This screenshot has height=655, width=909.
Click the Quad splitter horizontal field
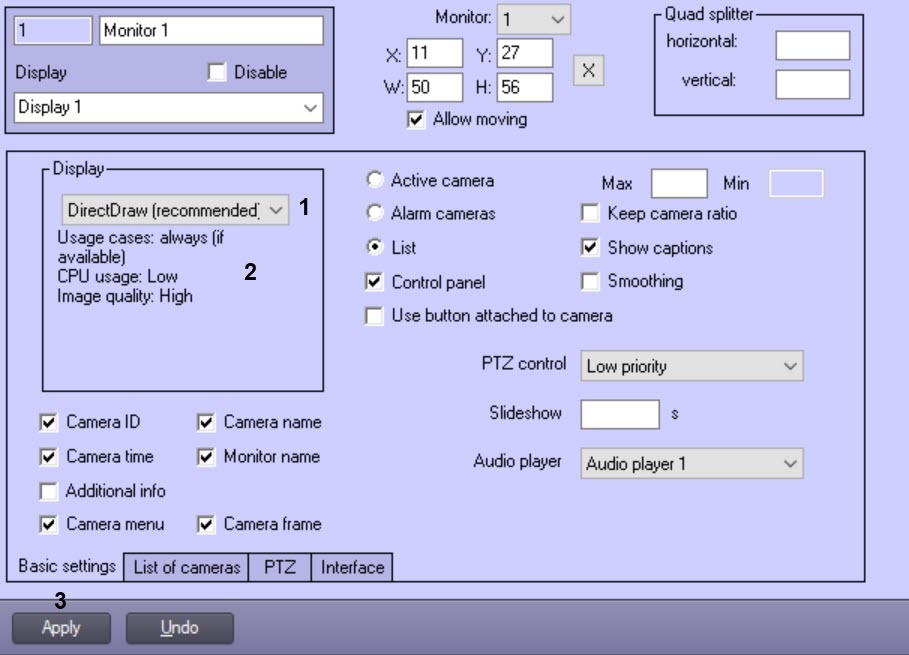(x=813, y=45)
